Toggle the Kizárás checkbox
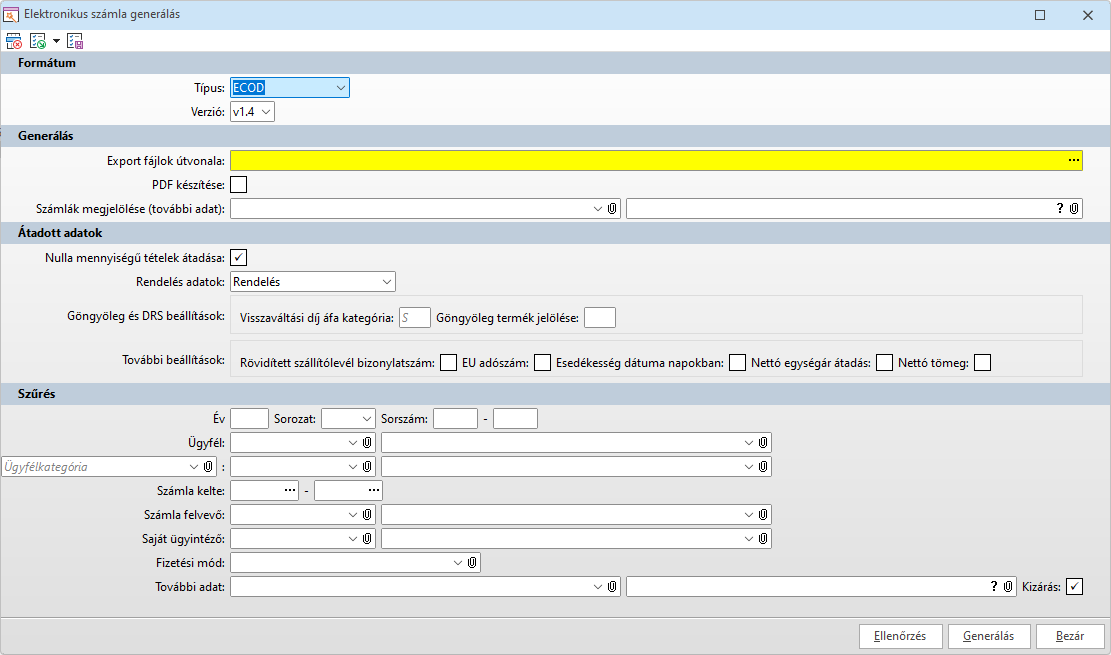Viewport: 1111px width, 655px height. (x=1074, y=587)
